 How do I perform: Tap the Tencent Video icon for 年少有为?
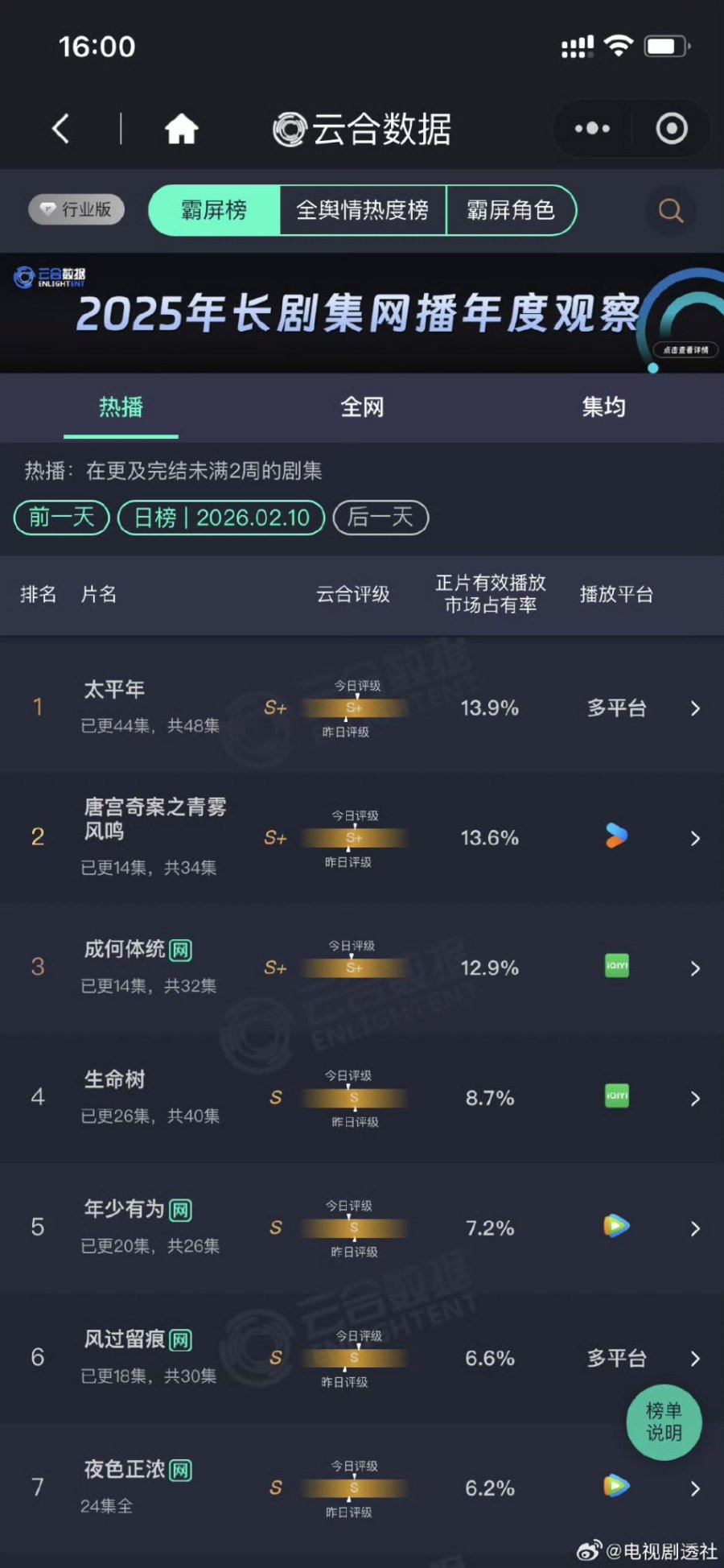click(x=616, y=1226)
